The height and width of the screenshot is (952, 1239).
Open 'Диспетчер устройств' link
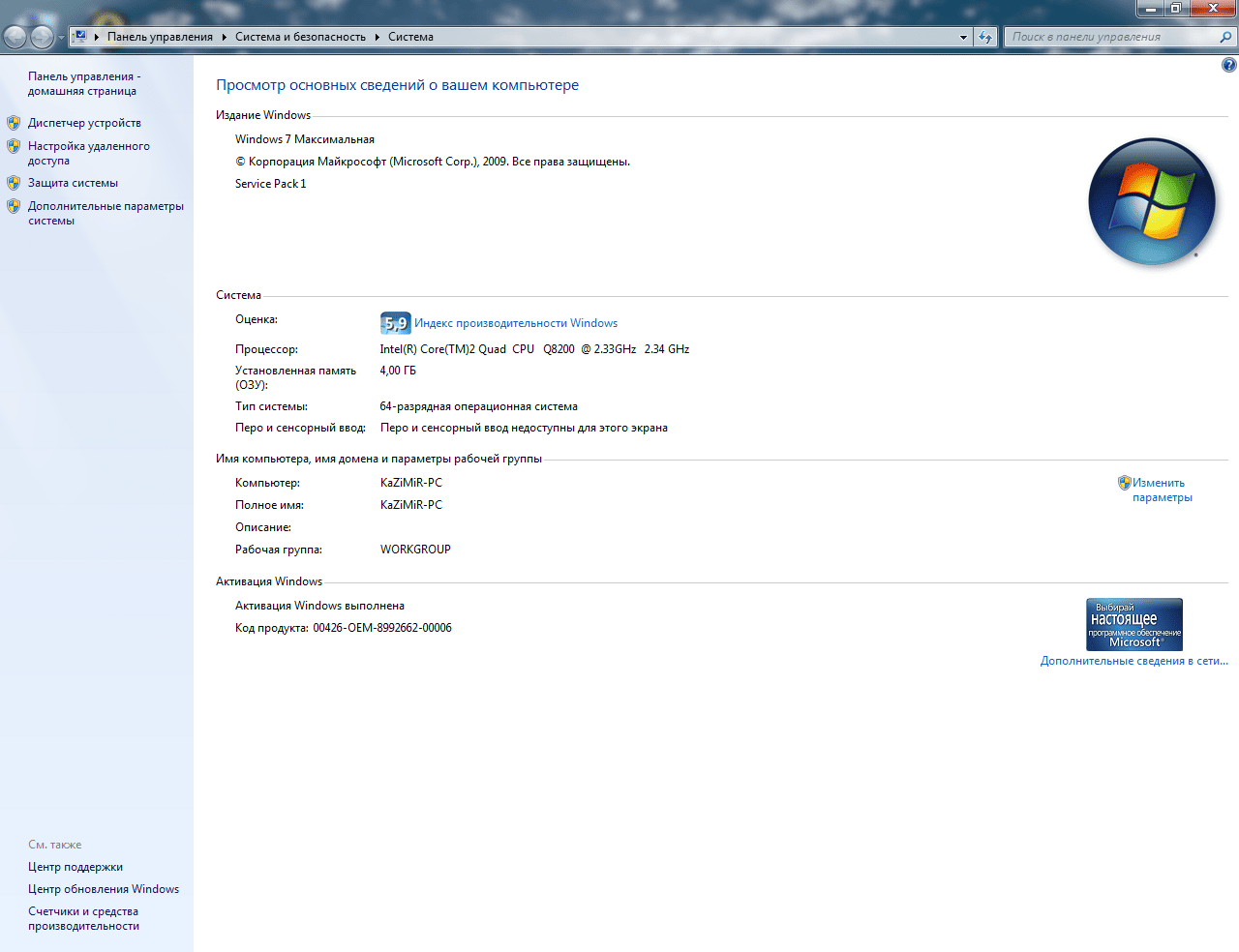pos(84,123)
